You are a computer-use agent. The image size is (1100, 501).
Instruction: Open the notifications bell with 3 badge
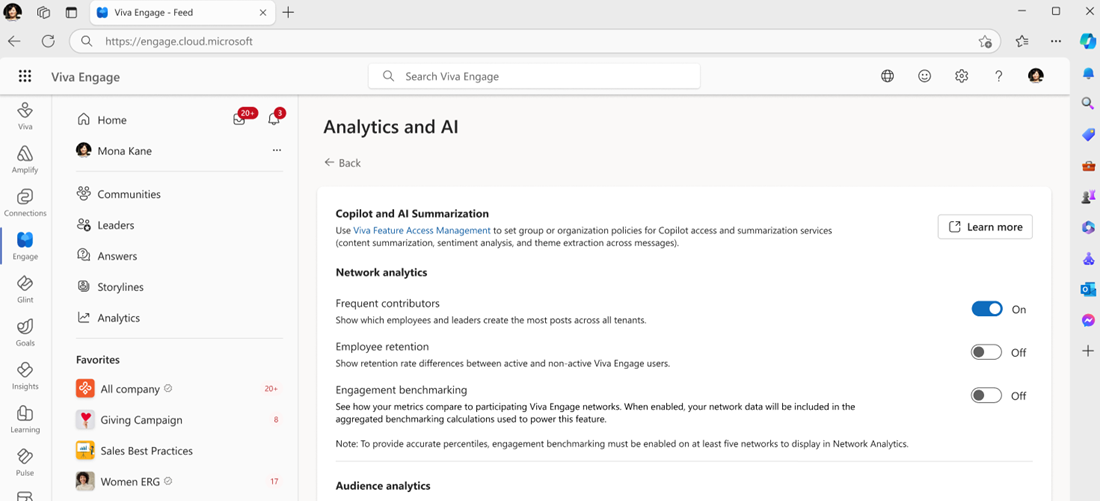coord(274,119)
